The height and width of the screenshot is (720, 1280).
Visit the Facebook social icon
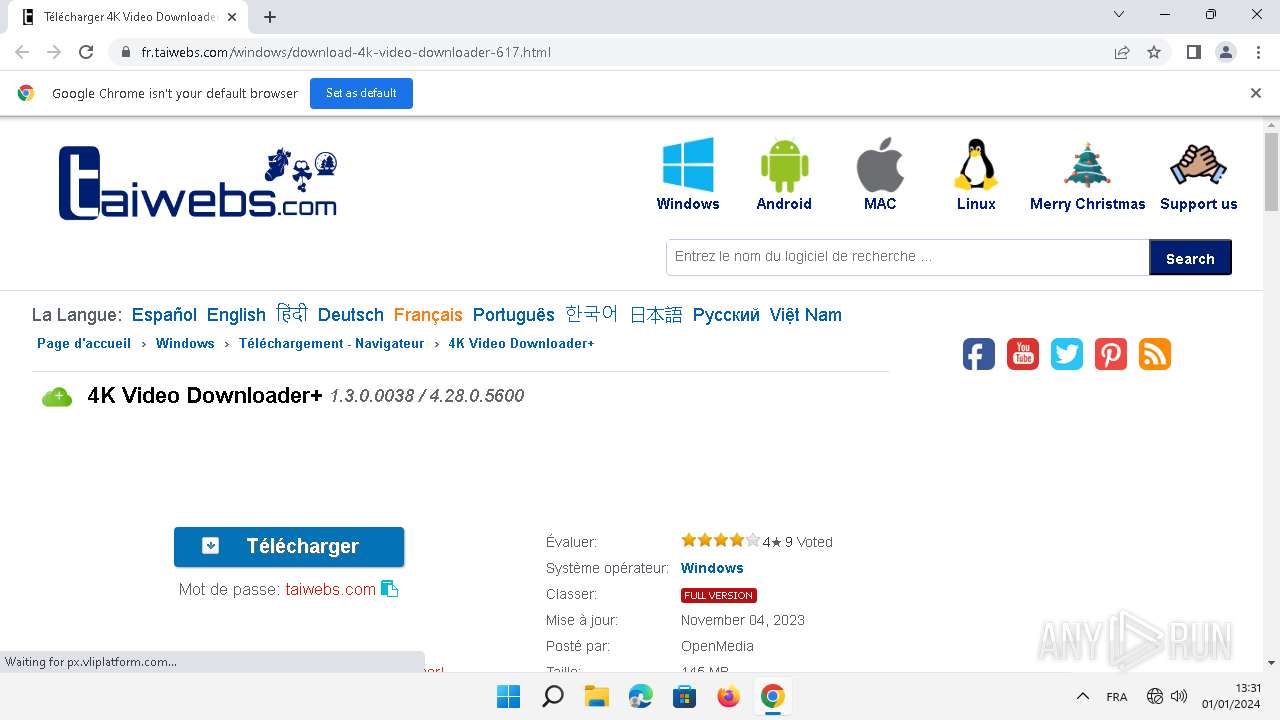click(x=979, y=354)
